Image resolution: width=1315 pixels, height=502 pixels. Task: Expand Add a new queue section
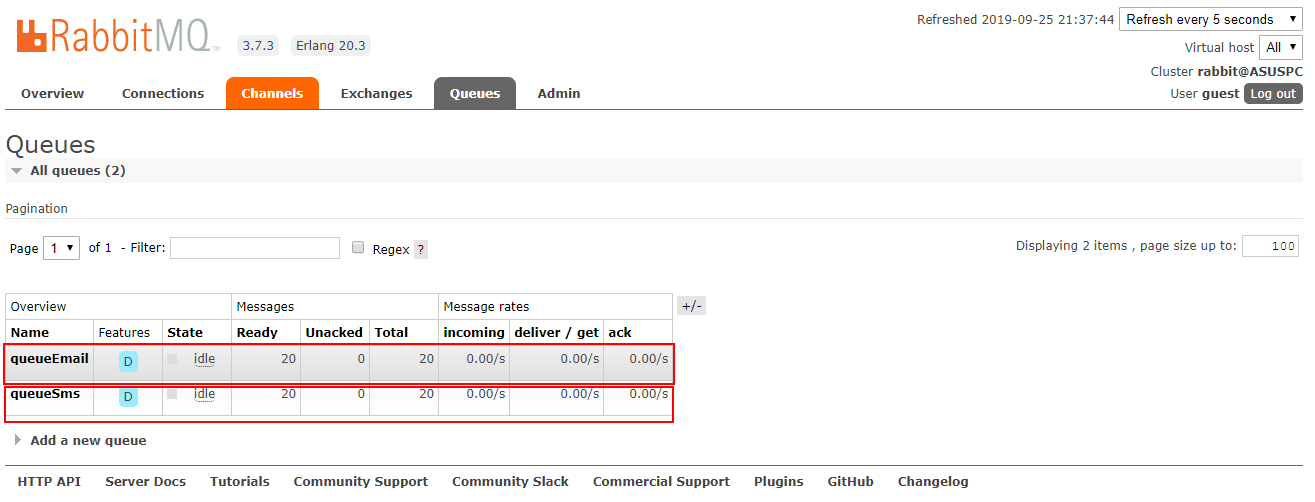point(80,440)
